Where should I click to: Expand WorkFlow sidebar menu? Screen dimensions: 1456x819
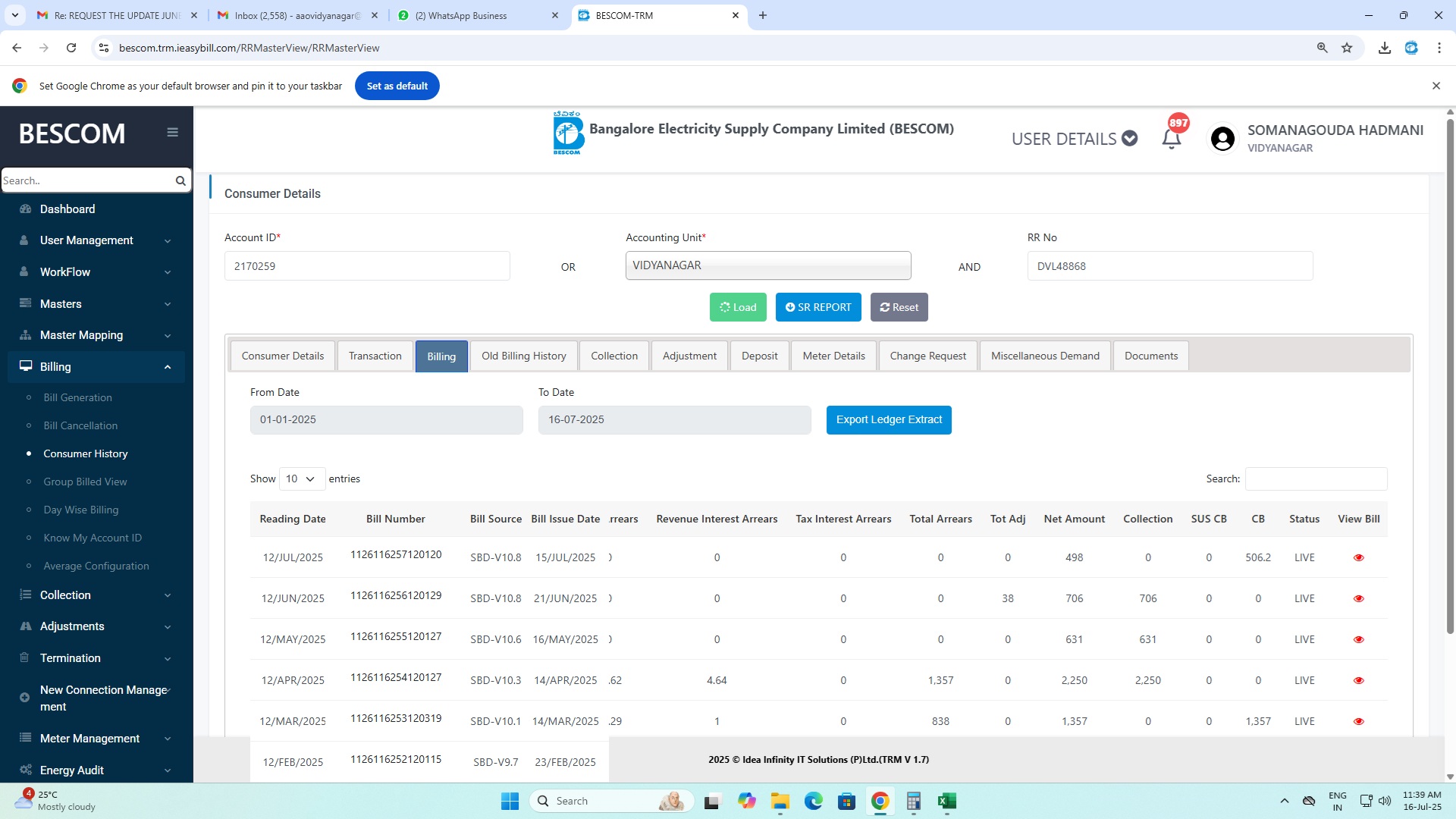(x=96, y=272)
